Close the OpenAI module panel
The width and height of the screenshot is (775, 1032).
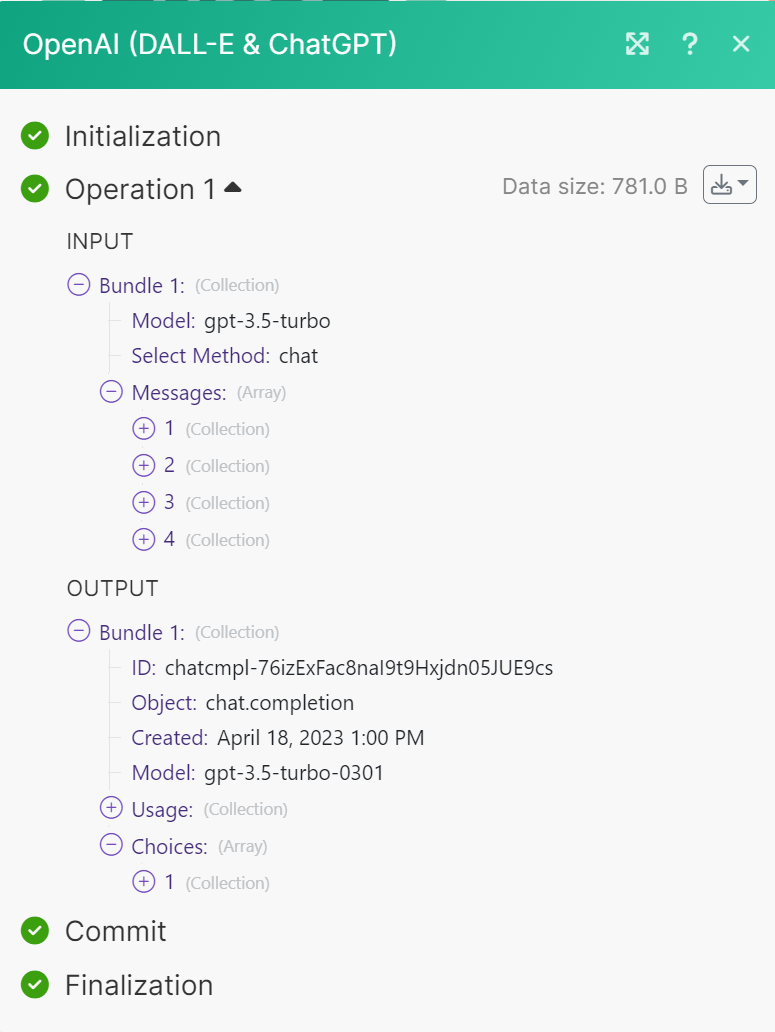(741, 44)
